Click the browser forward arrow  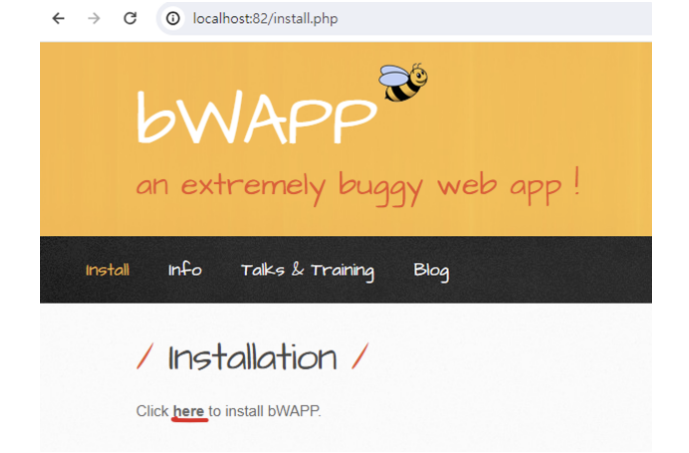[x=94, y=18]
